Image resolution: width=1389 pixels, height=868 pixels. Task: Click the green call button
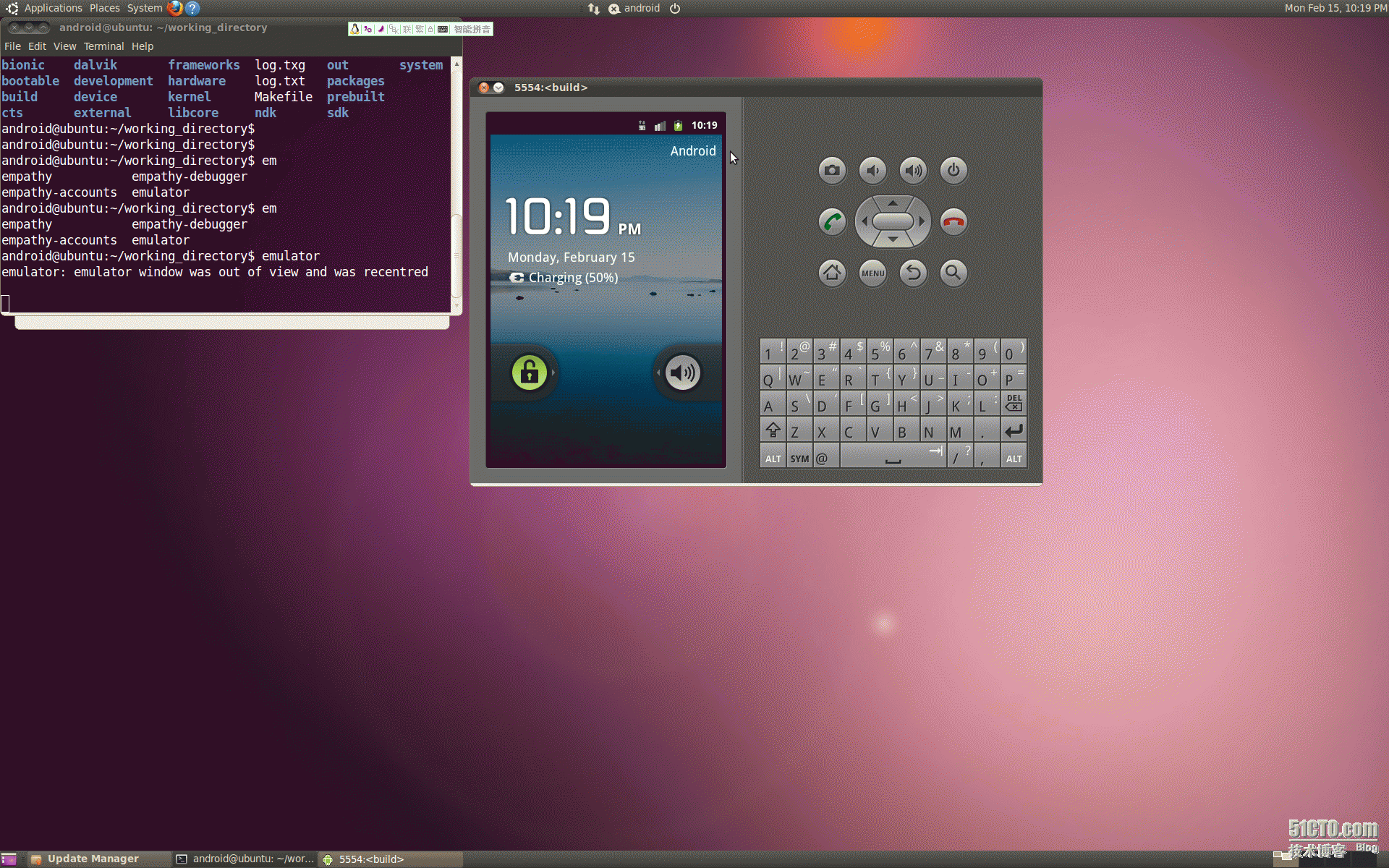tap(832, 221)
